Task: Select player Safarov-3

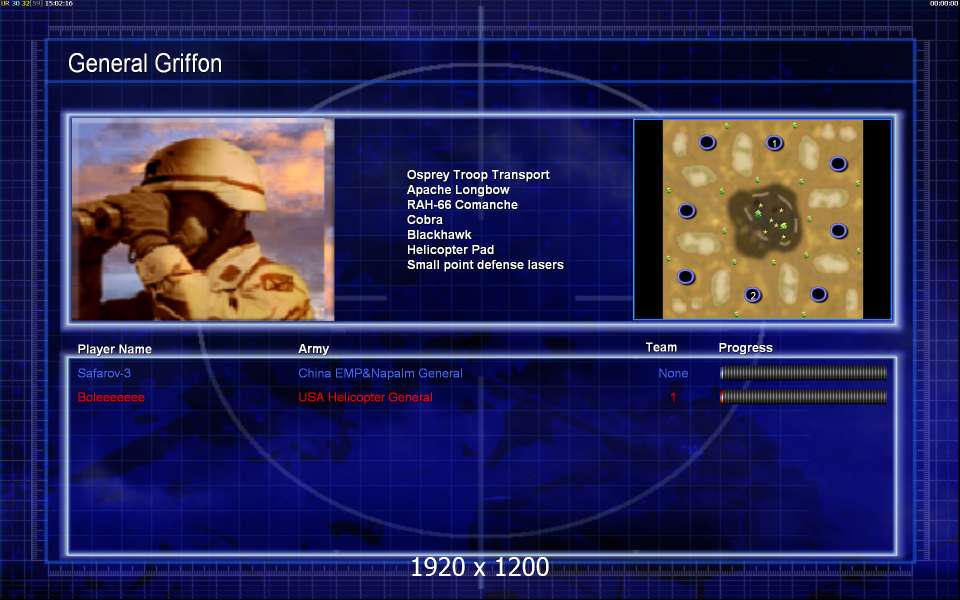Action: (x=104, y=373)
